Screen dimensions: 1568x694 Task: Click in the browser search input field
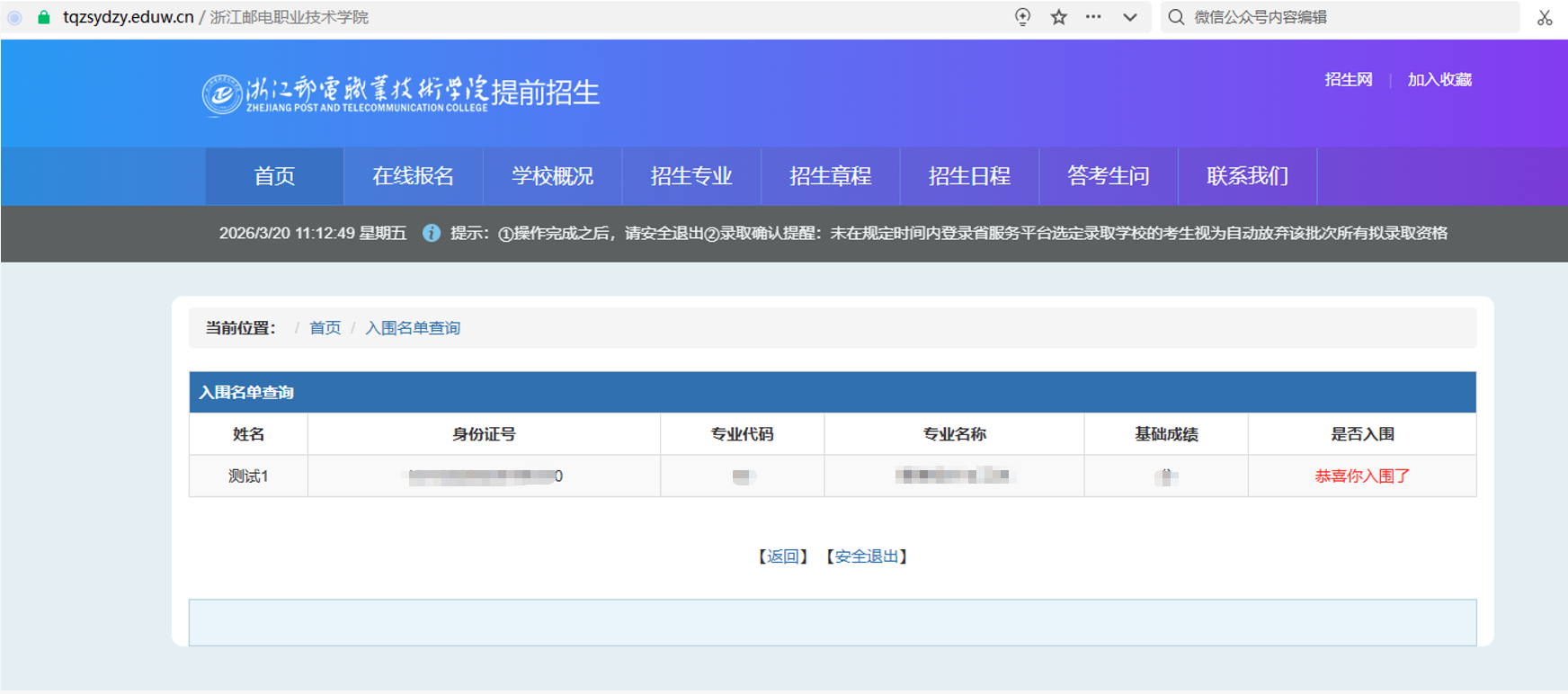pyautogui.click(x=1349, y=17)
